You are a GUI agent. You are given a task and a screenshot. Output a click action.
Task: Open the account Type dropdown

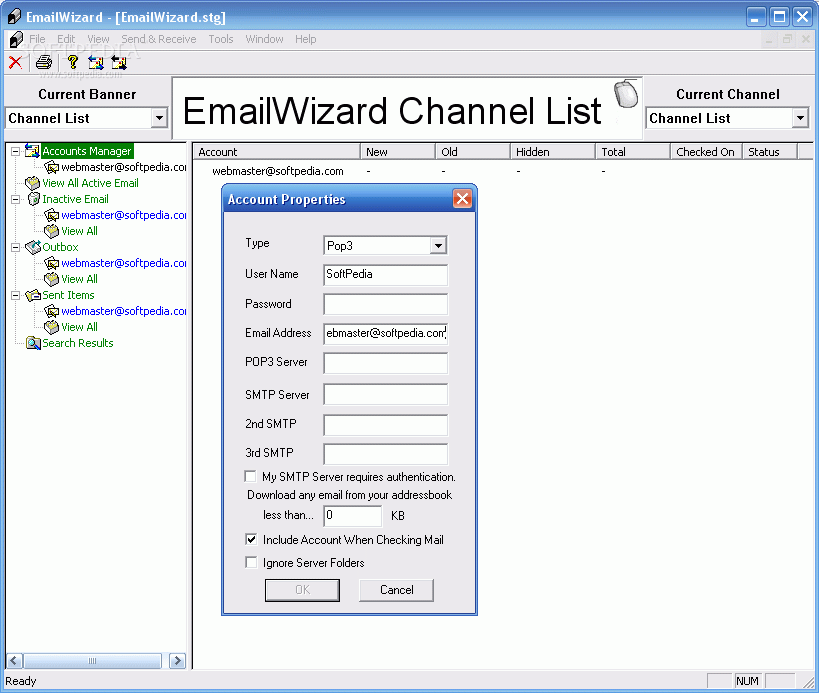(x=438, y=245)
